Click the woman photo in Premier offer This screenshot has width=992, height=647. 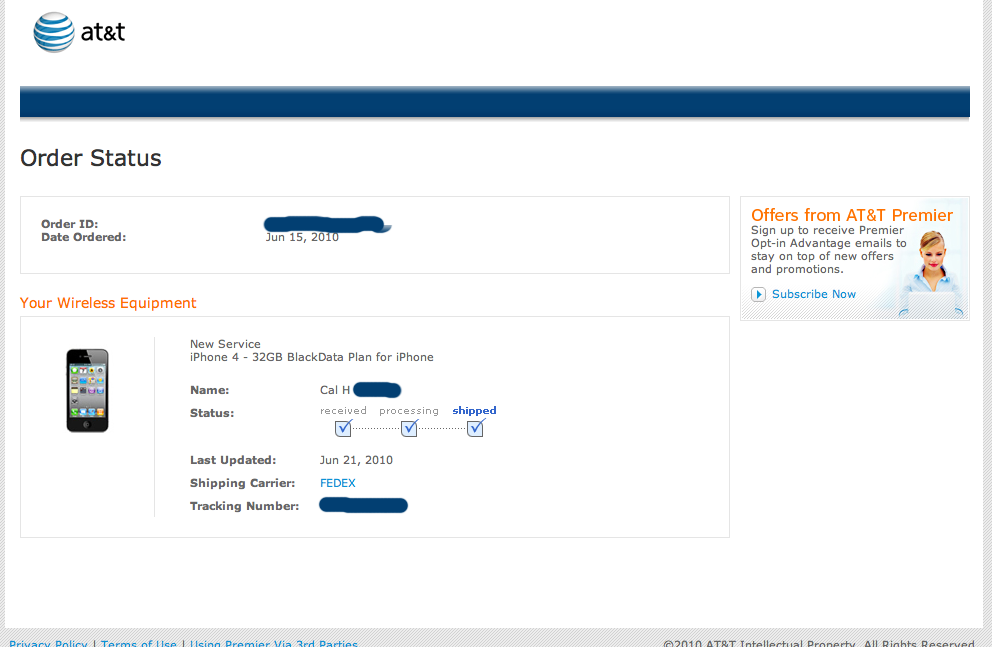click(933, 273)
